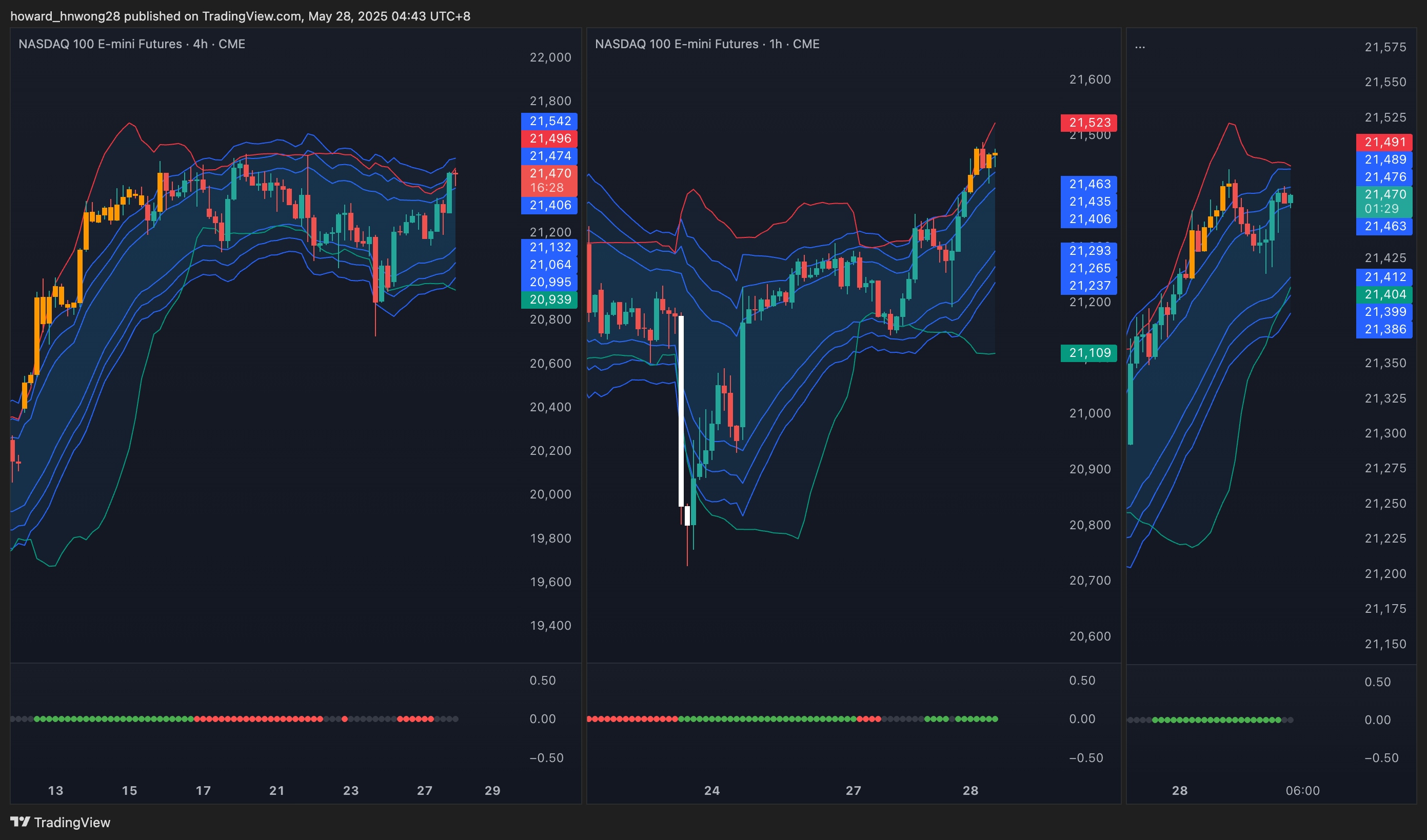Click the red 21,496 price tag
This screenshot has width=1427, height=840.
coord(549,138)
